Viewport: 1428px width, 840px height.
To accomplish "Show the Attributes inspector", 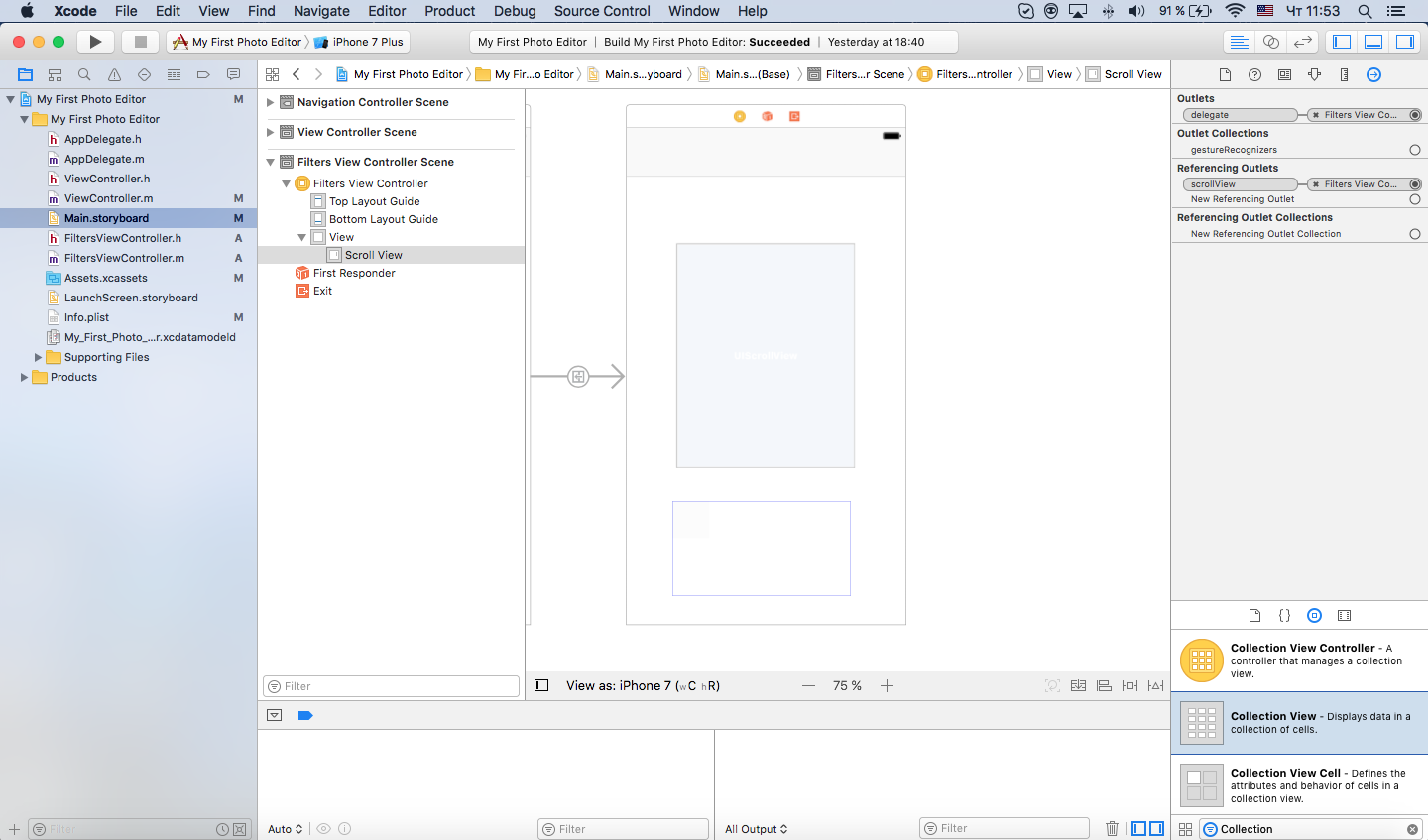I will [x=1314, y=74].
